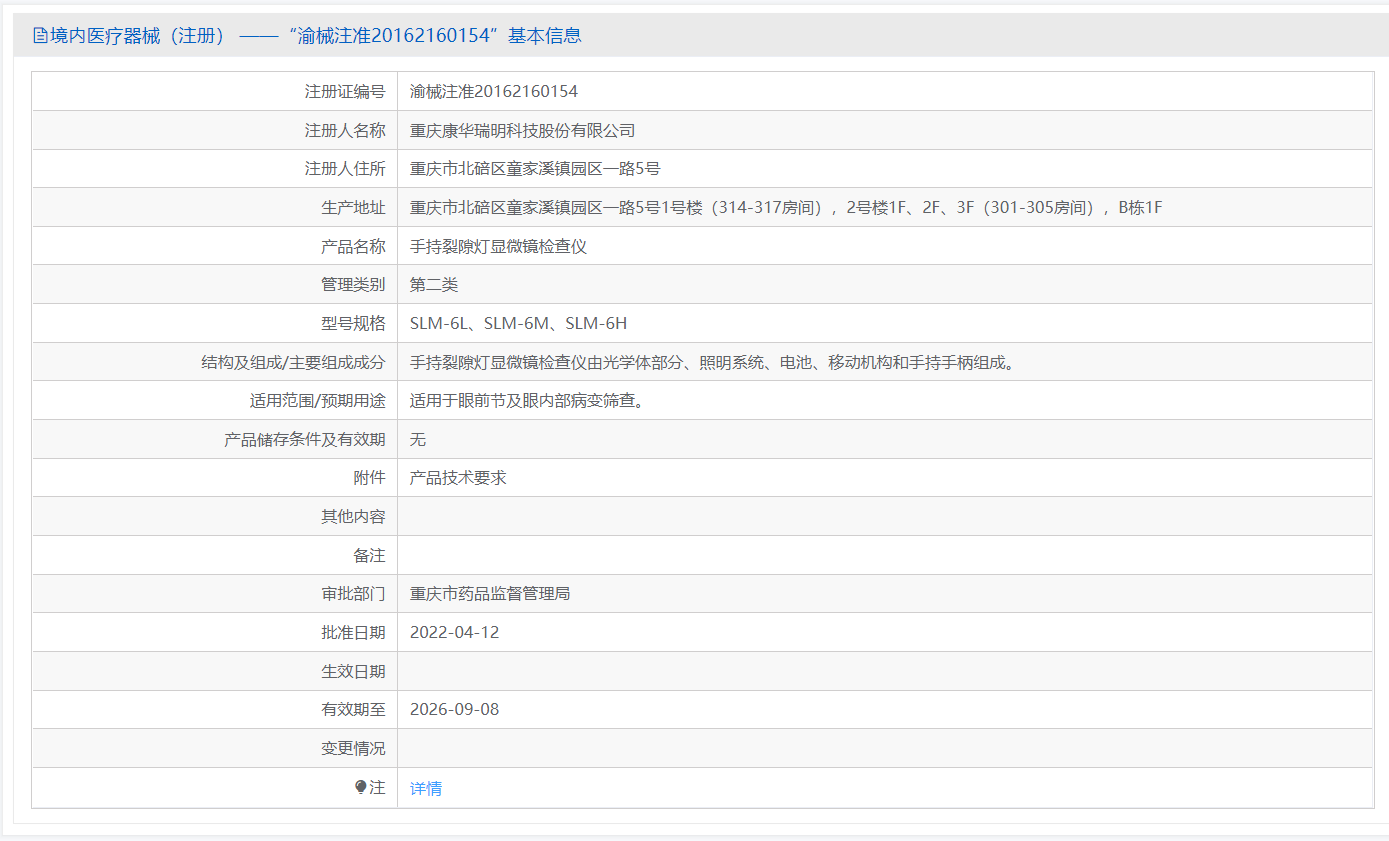Click the expiry date 2026-09-08
Image resolution: width=1389 pixels, height=841 pixels.
click(454, 710)
